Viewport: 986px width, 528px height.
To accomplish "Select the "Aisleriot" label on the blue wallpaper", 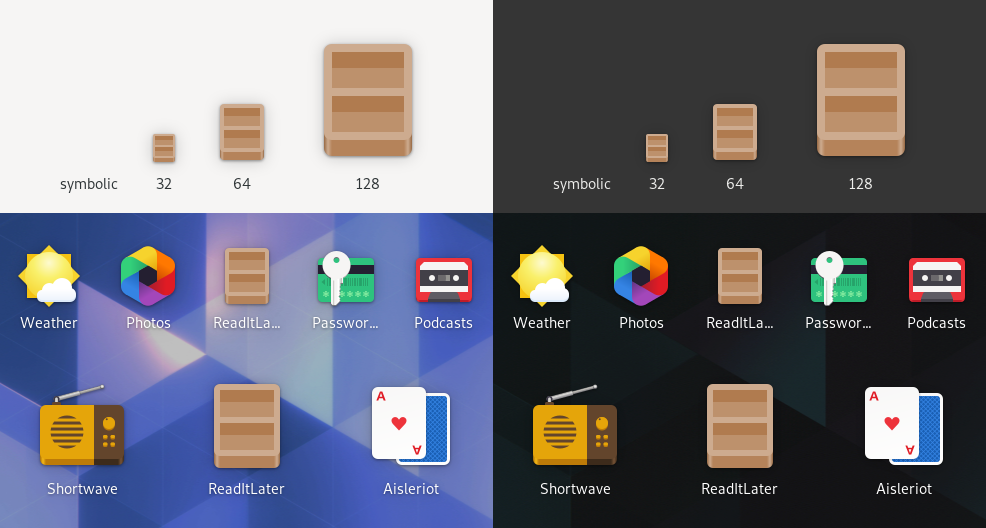I will click(x=411, y=489).
